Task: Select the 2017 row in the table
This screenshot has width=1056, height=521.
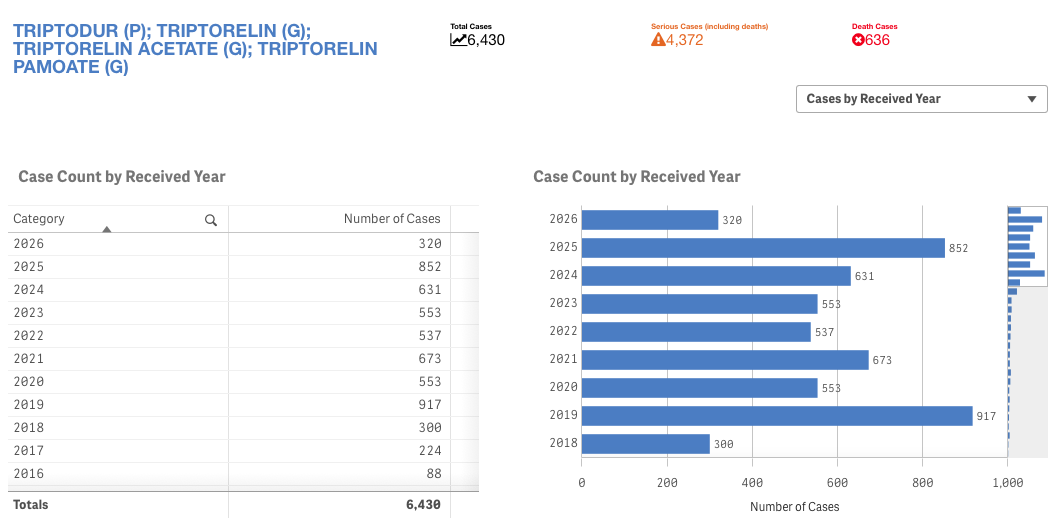Action: [243, 450]
